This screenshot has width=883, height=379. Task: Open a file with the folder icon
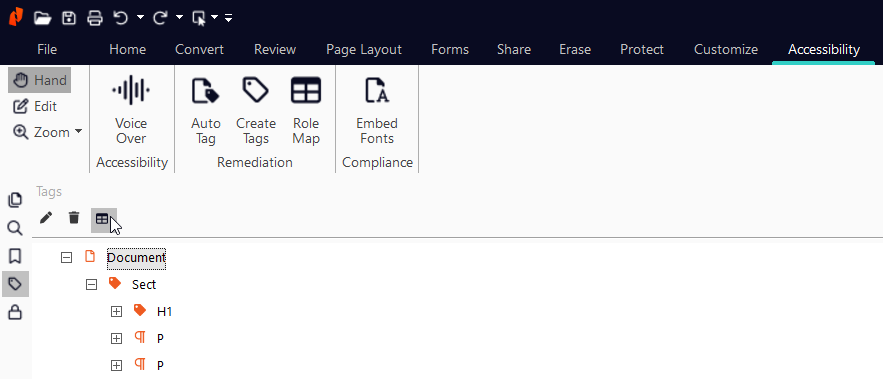coord(42,18)
